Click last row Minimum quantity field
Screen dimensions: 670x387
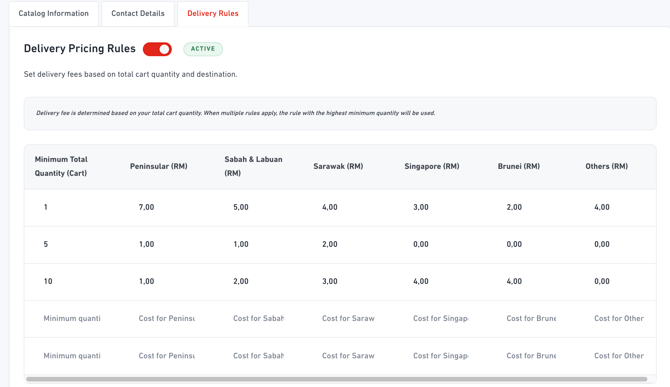pyautogui.click(x=72, y=356)
